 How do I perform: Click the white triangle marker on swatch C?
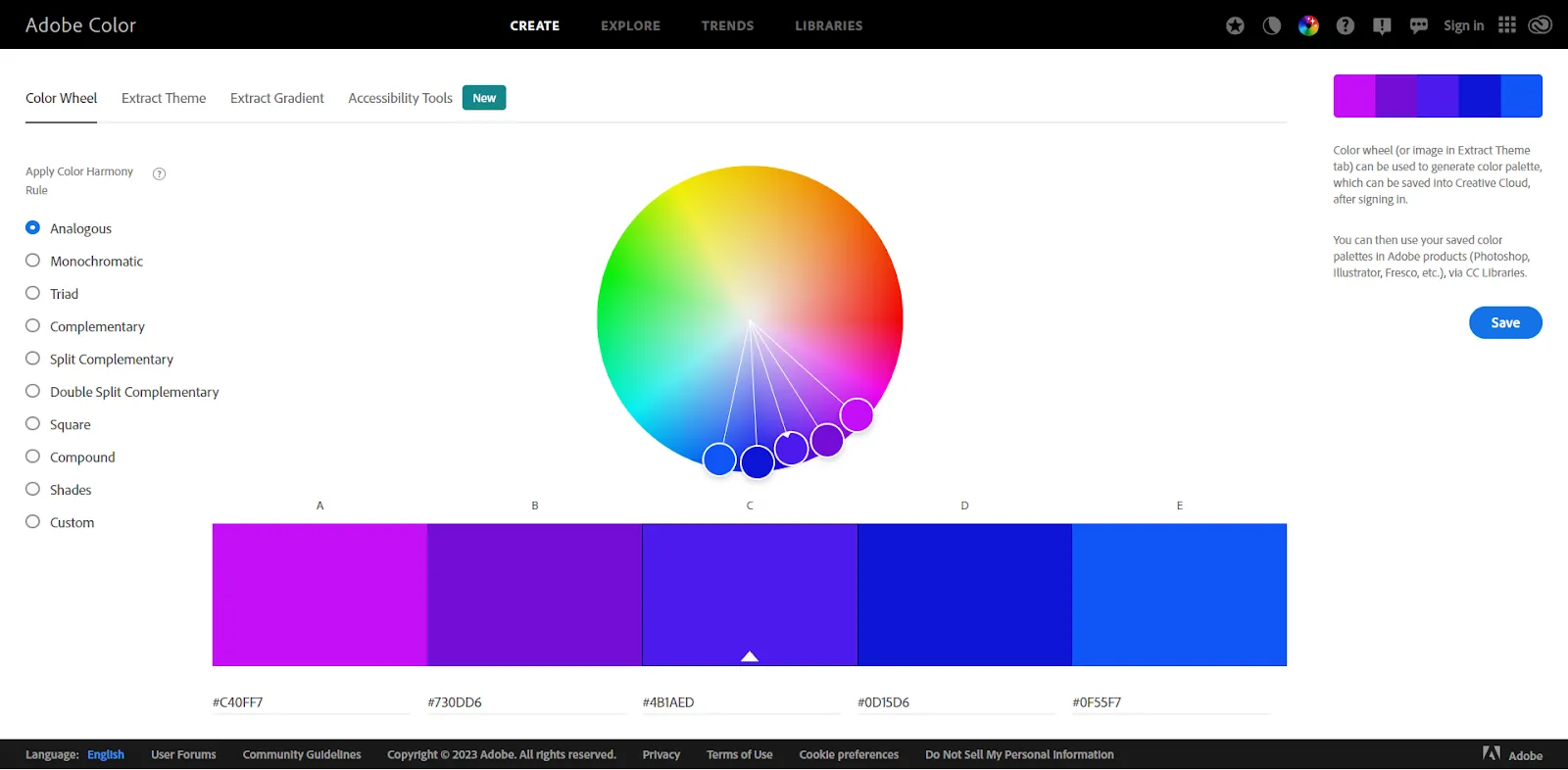(750, 656)
